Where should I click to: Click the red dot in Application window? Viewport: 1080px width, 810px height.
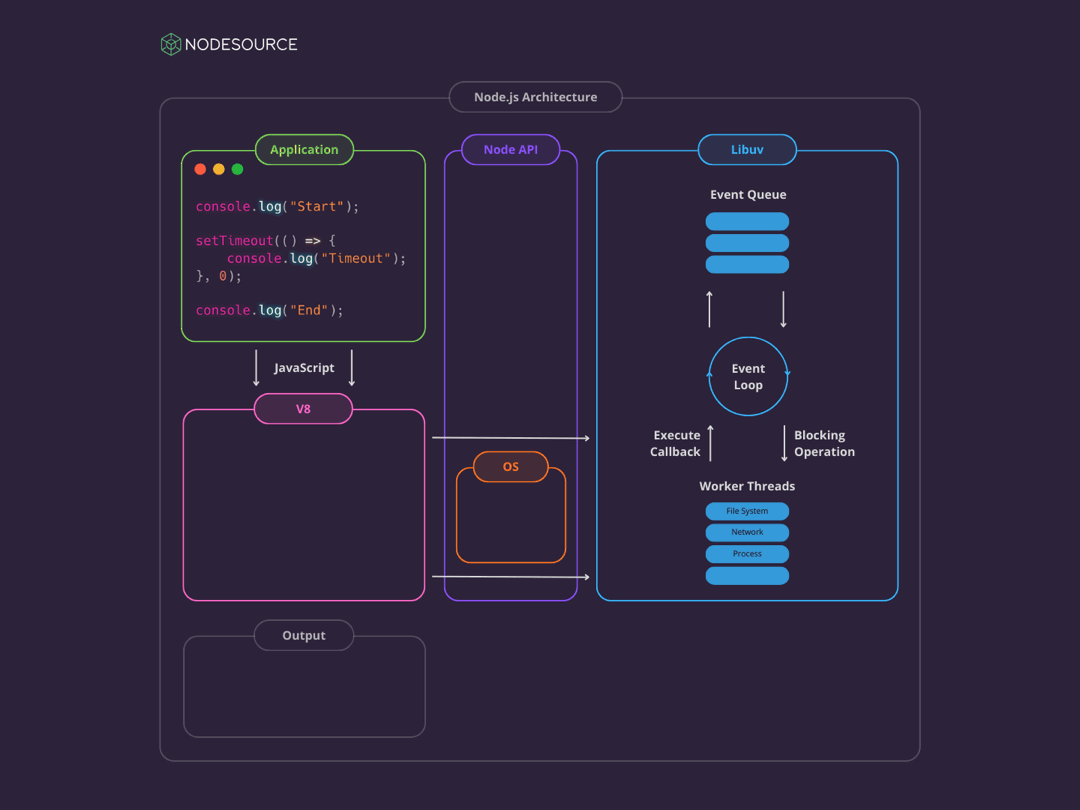coord(200,169)
